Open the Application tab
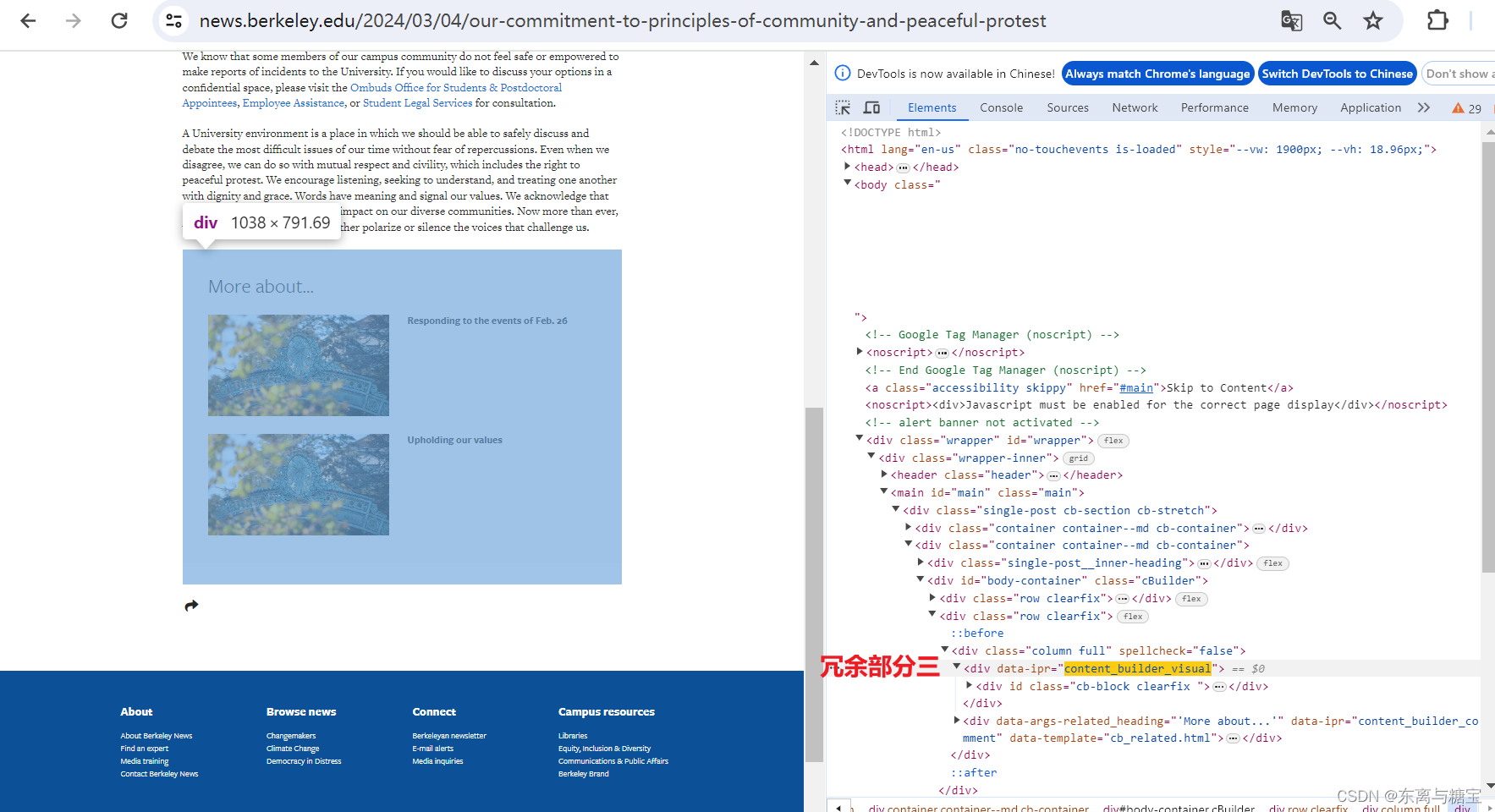Screen dimensions: 1495x812 (x=1371, y=107)
